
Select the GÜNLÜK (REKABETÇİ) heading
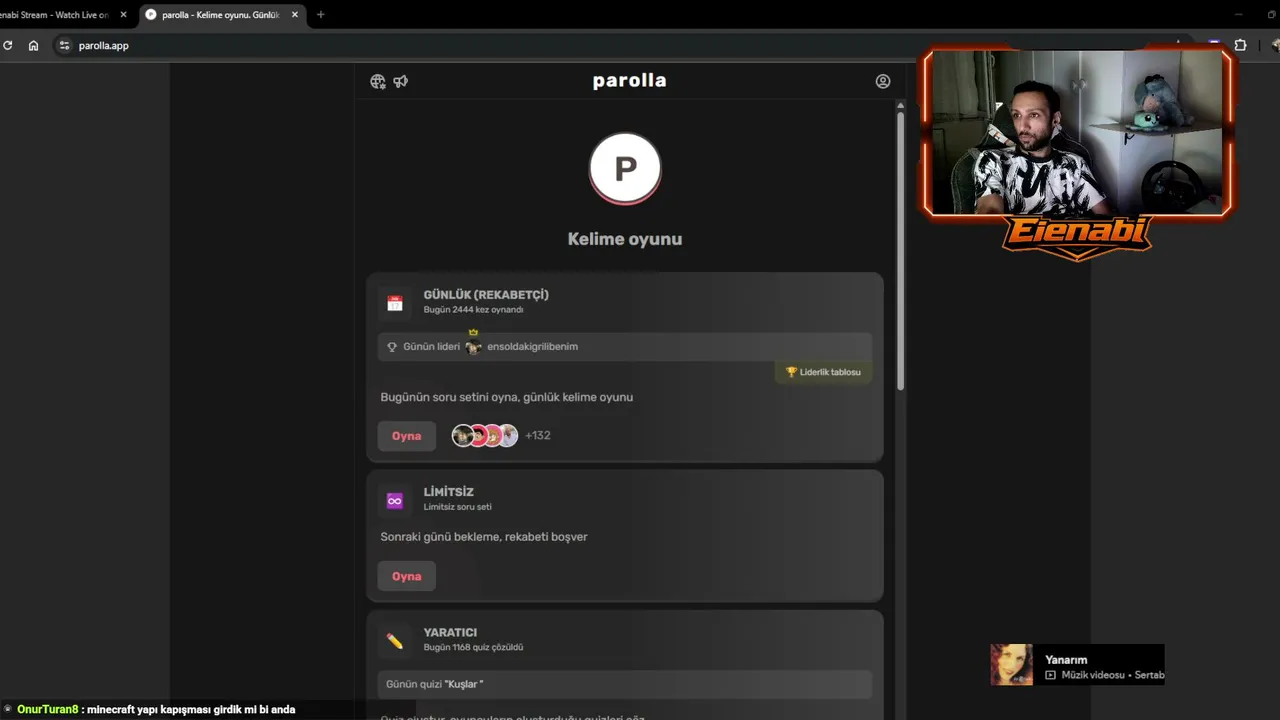tap(486, 295)
